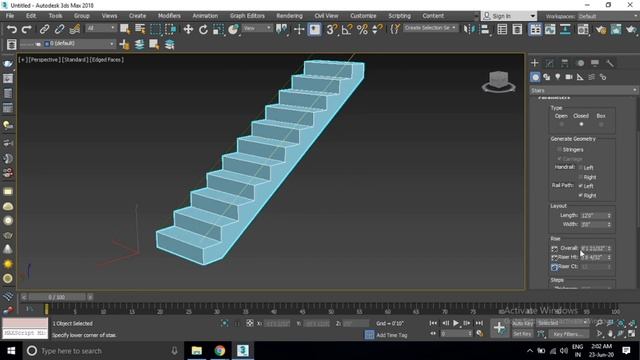Toggle the Overall rise lock pin
Screen dimensions: 640x360
(x=554, y=249)
